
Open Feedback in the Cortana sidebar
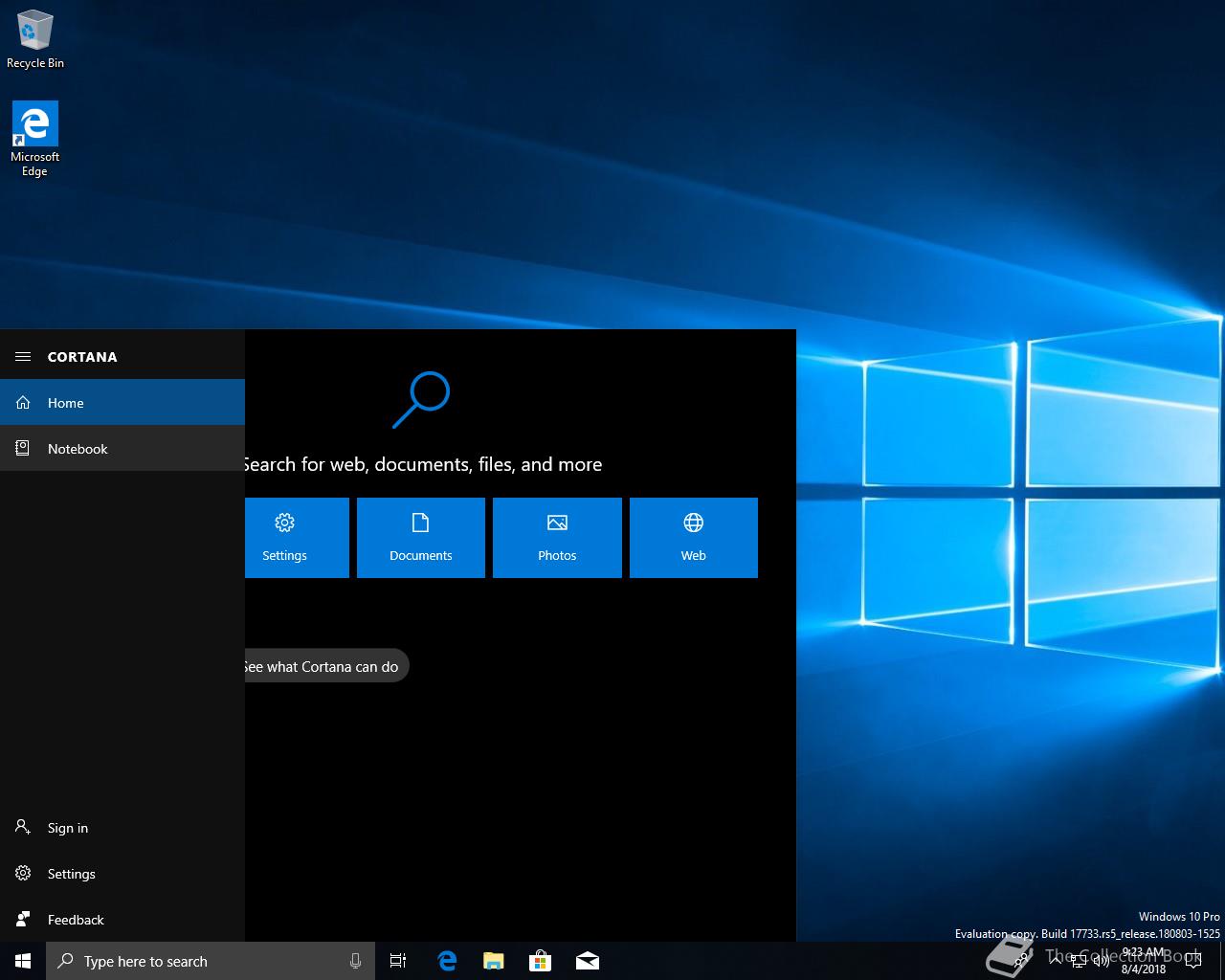click(x=122, y=920)
